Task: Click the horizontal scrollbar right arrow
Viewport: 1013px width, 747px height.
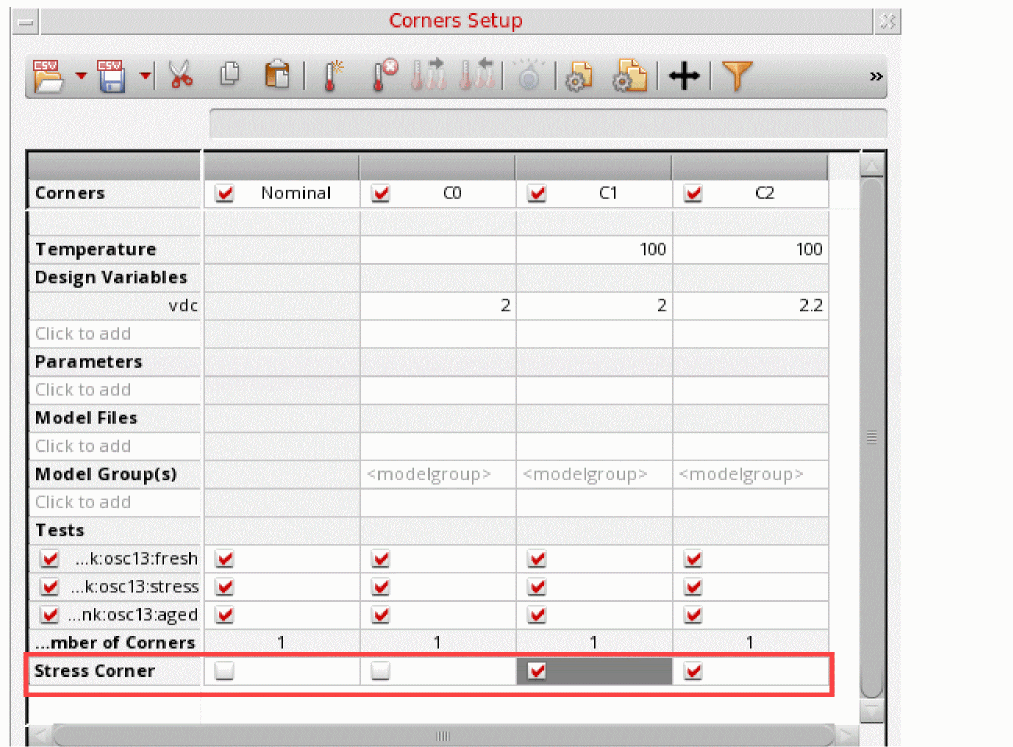Action: tap(846, 736)
